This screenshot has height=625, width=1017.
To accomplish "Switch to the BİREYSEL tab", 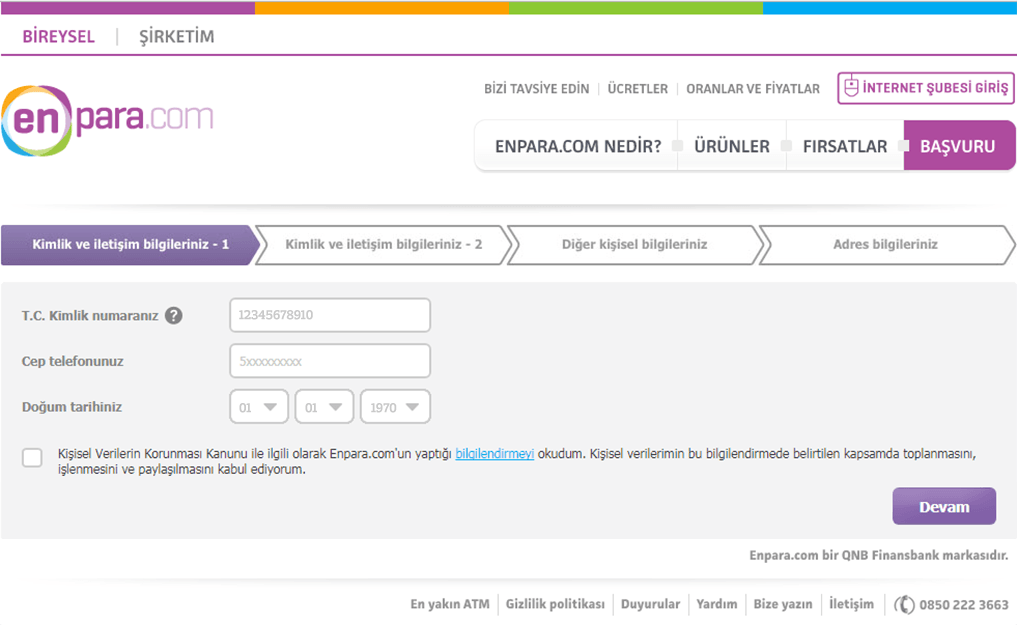I will 58,36.
